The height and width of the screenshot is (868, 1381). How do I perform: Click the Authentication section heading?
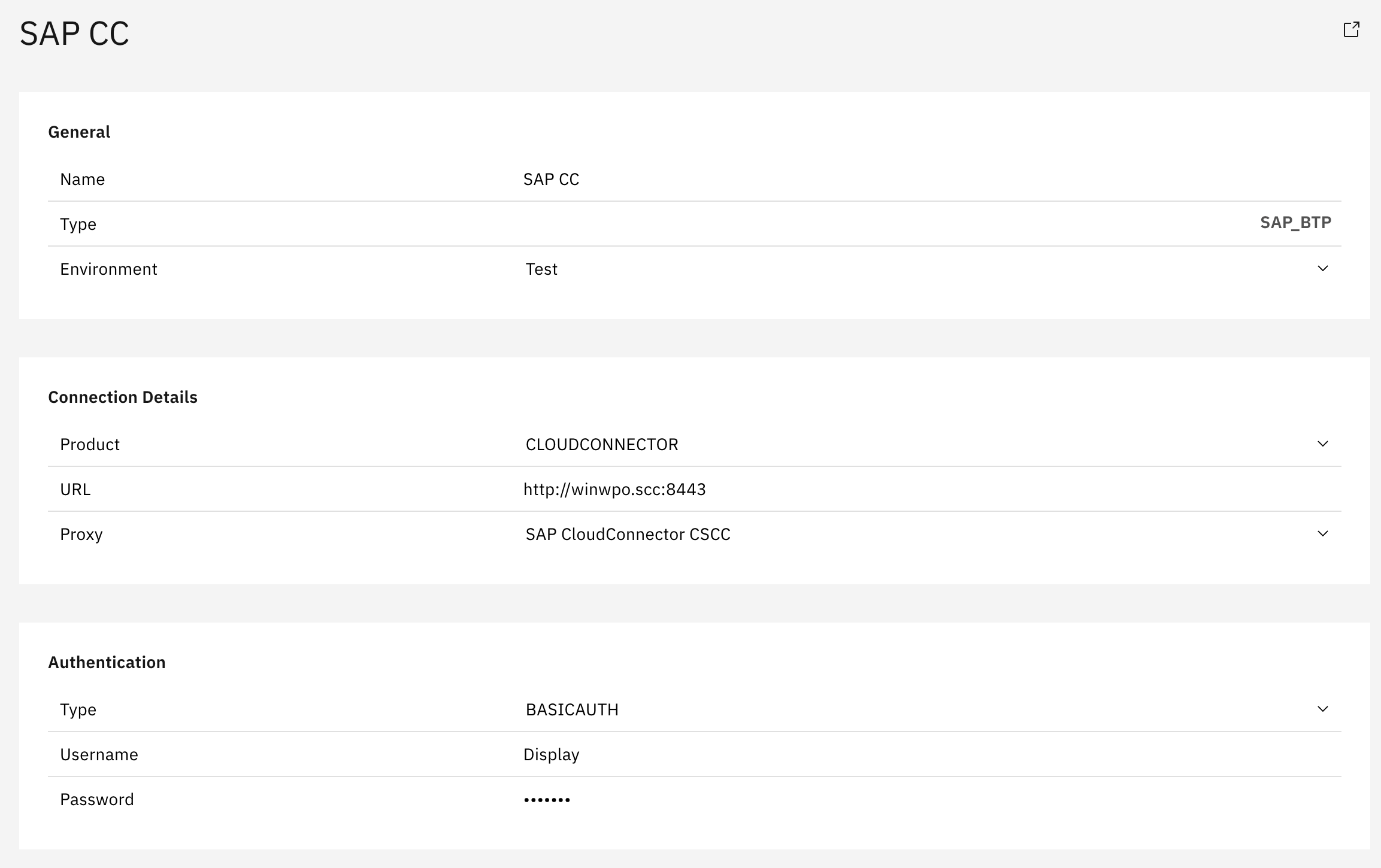107,663
